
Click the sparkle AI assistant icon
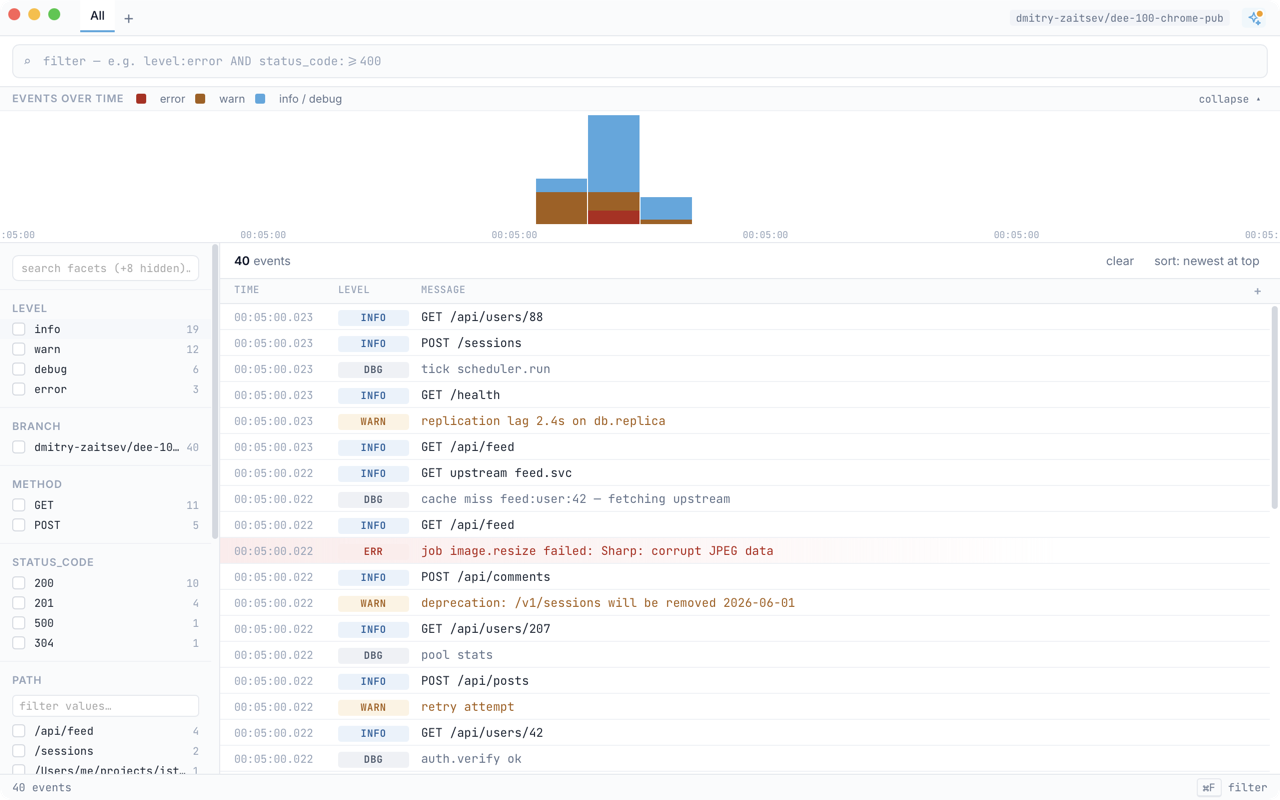click(1255, 18)
